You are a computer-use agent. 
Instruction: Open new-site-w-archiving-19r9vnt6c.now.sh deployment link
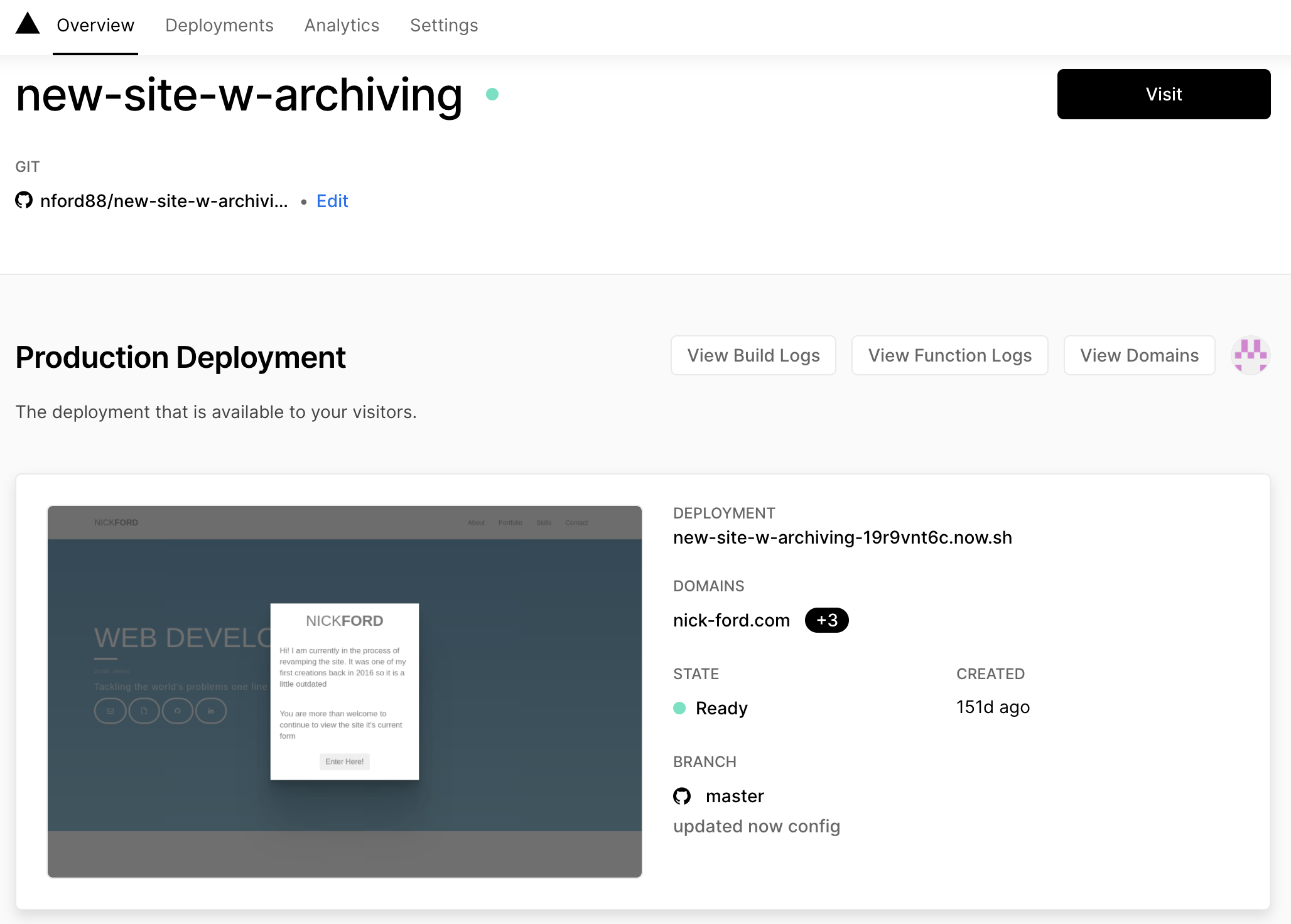(843, 537)
